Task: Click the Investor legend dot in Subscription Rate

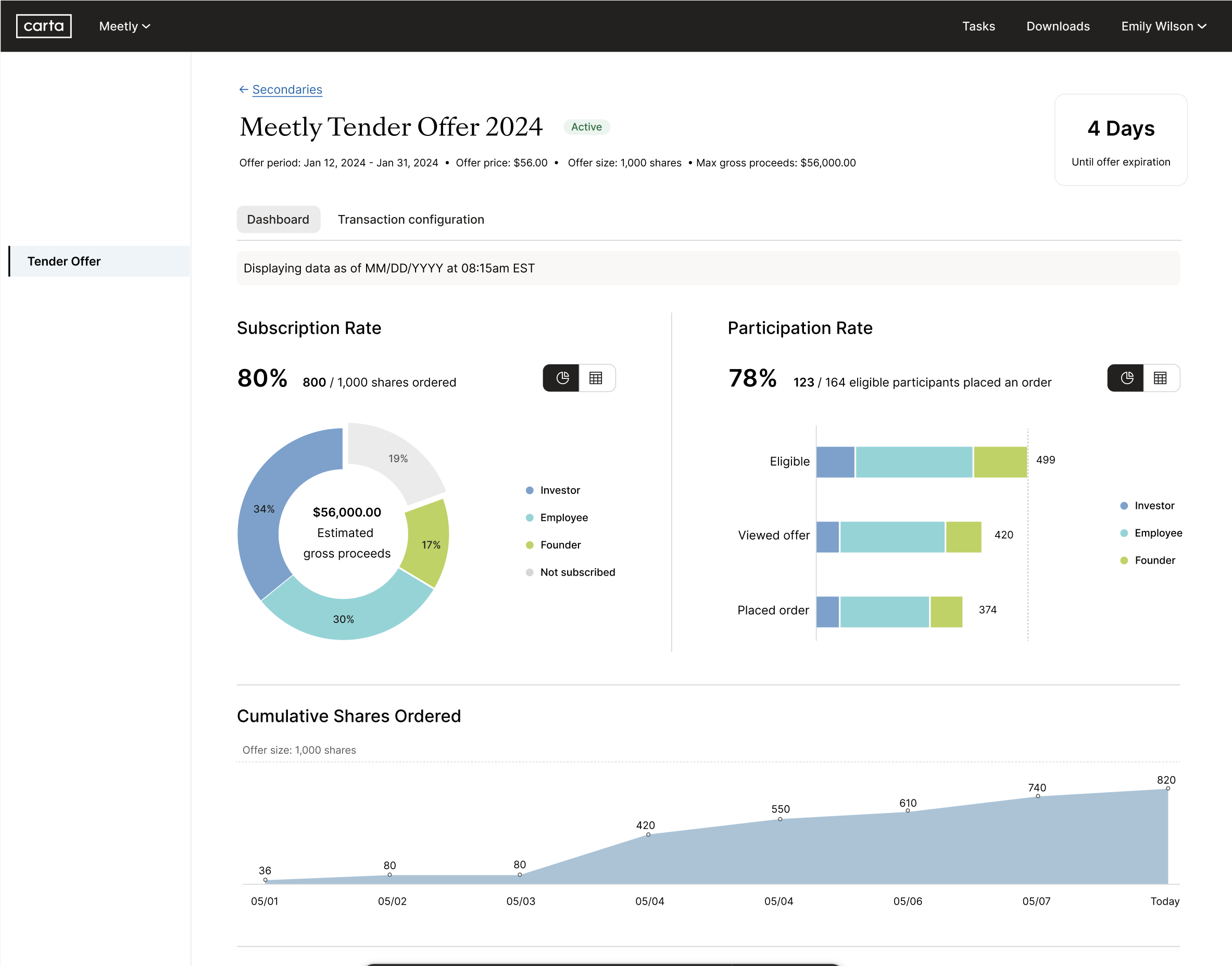Action: click(529, 490)
